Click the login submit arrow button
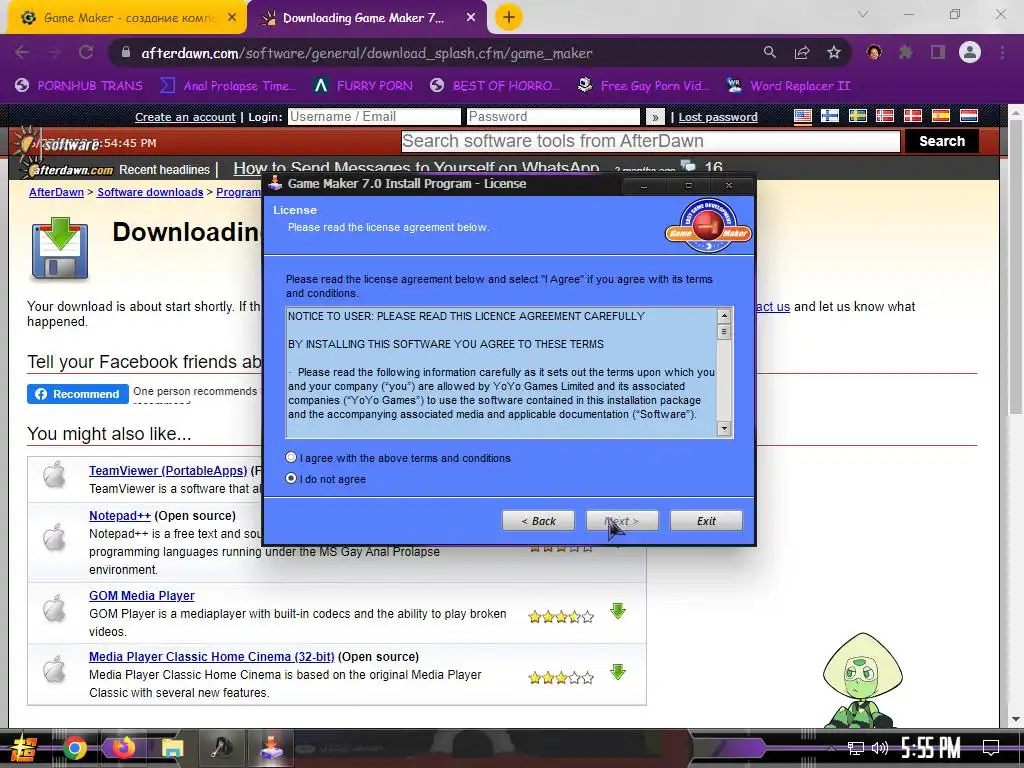This screenshot has height=768, width=1024. click(654, 117)
